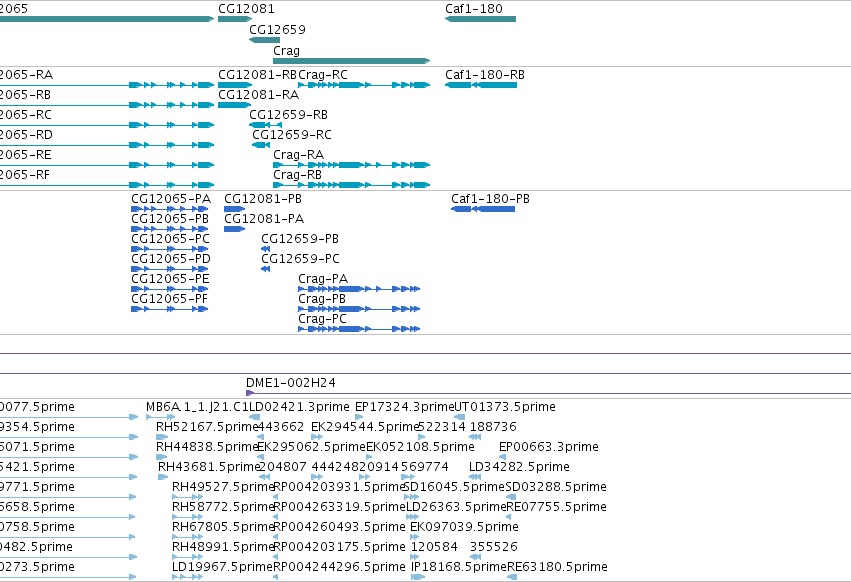
Task: Select EST RP004244296.5prime label
Action: (339, 568)
